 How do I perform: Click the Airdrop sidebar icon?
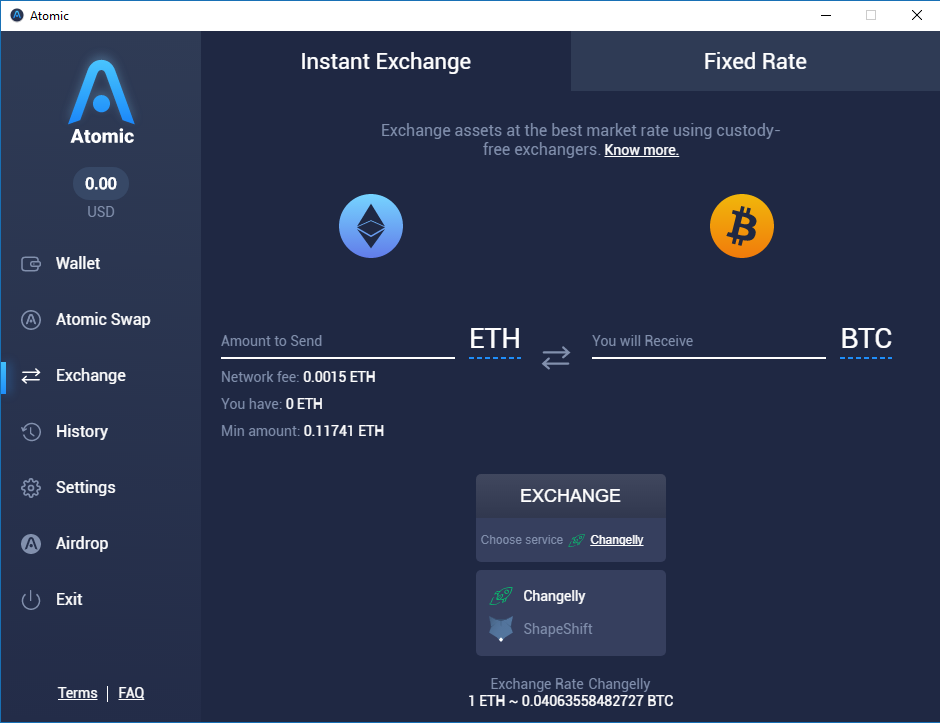[x=31, y=544]
